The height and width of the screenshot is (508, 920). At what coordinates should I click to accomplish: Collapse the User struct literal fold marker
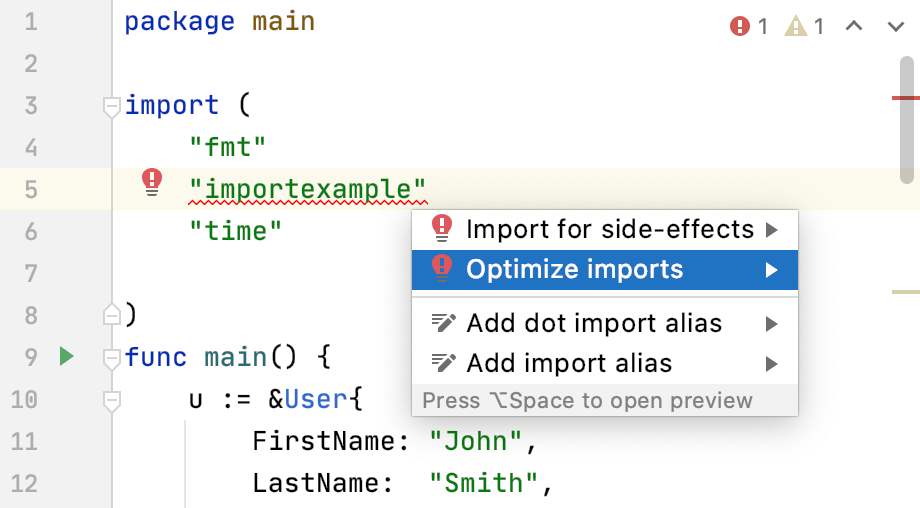click(x=112, y=400)
